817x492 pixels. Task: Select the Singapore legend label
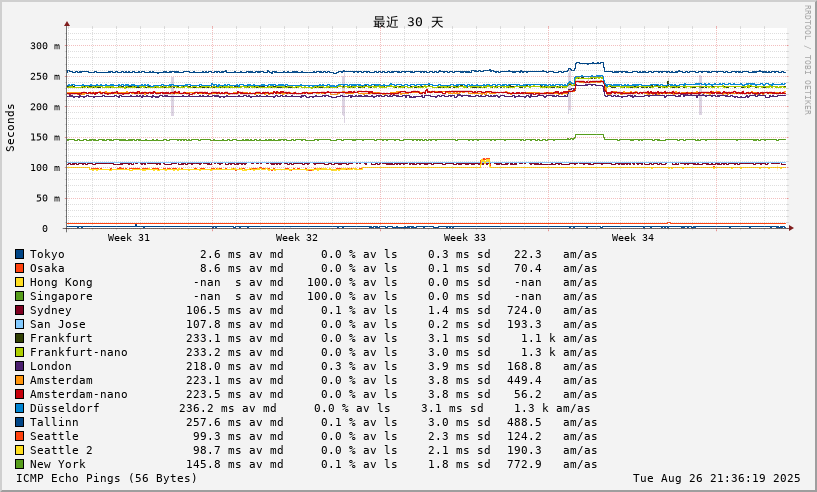(x=61, y=297)
